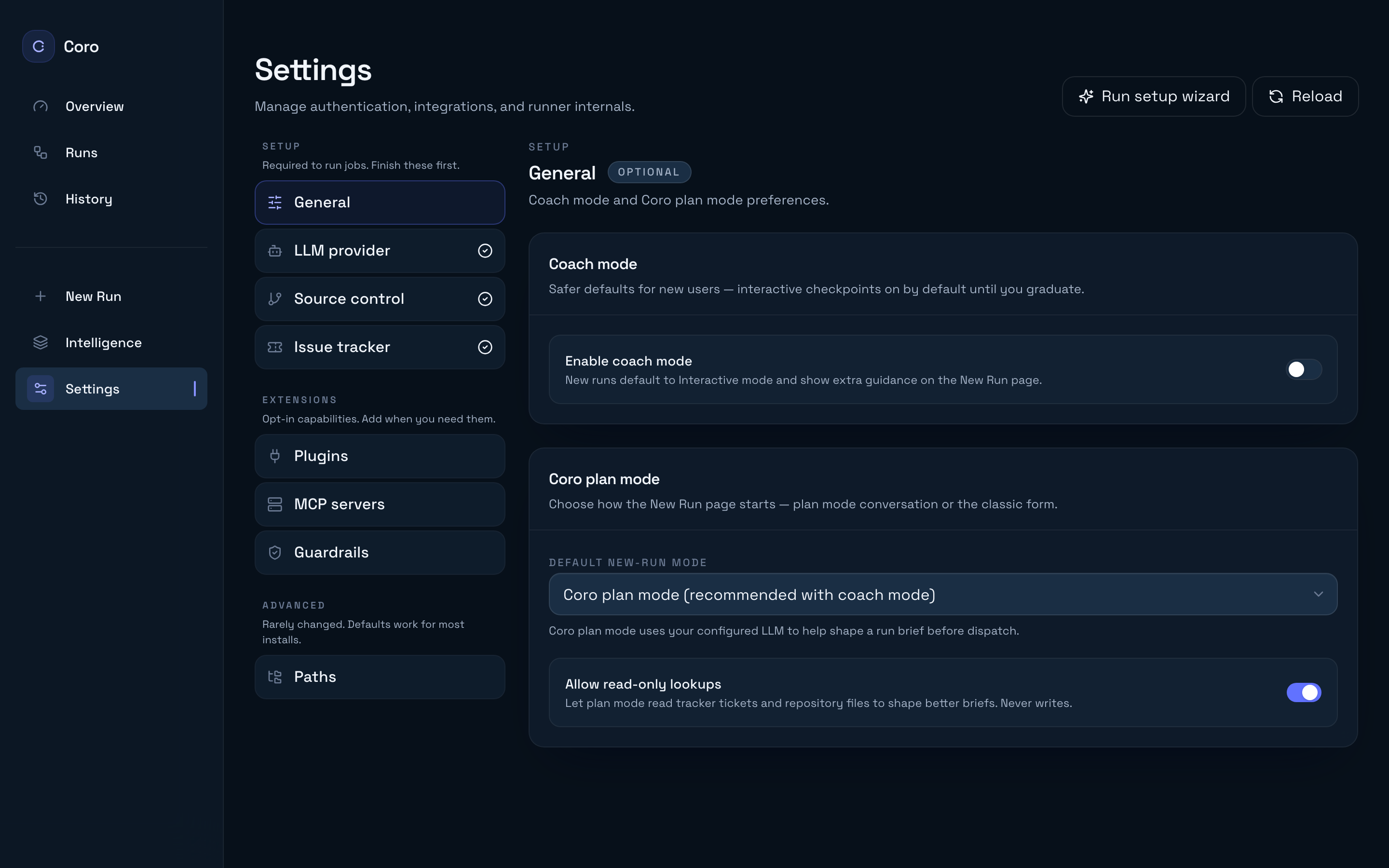Click the LLM provider completed checkmark

click(485, 250)
